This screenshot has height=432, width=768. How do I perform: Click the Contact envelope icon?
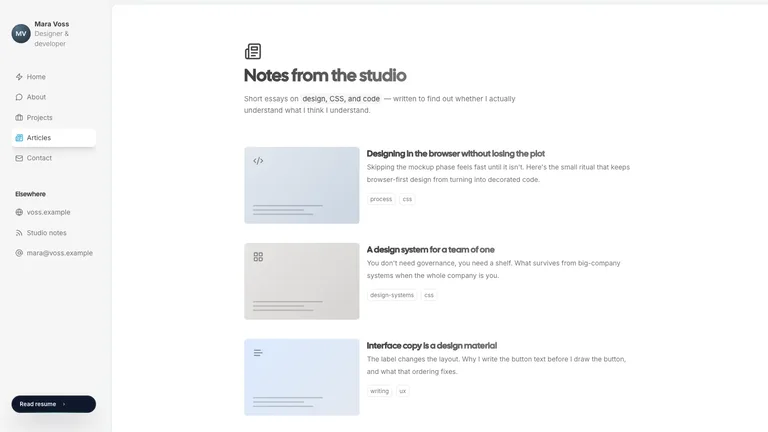coord(19,158)
